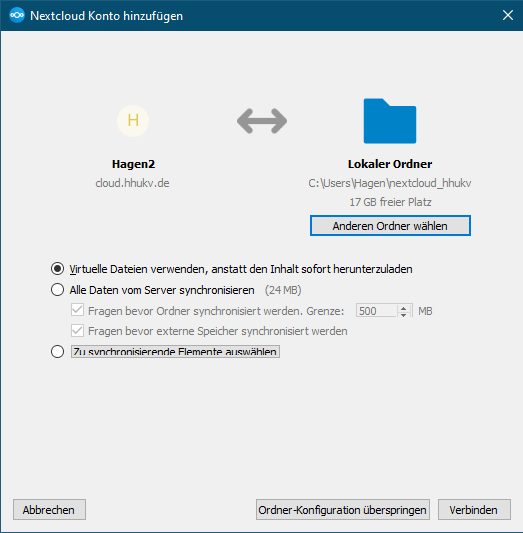Click Ordner-Konfiguration überspringen button

click(x=343, y=510)
